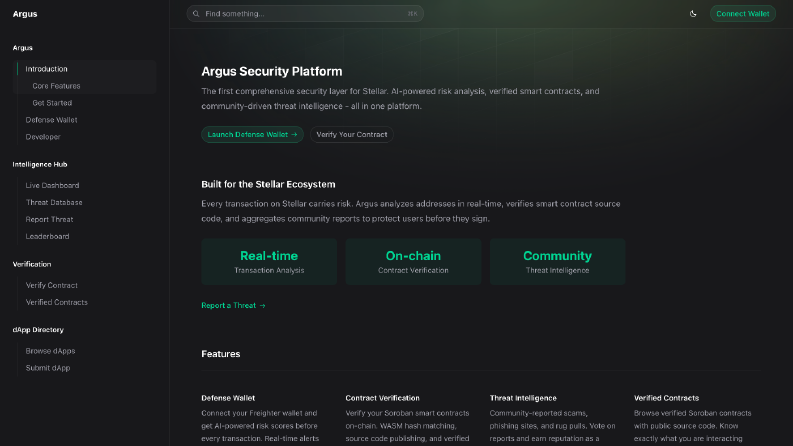
Task: Click the Threat Intelligence feature heading
Action: pos(523,398)
